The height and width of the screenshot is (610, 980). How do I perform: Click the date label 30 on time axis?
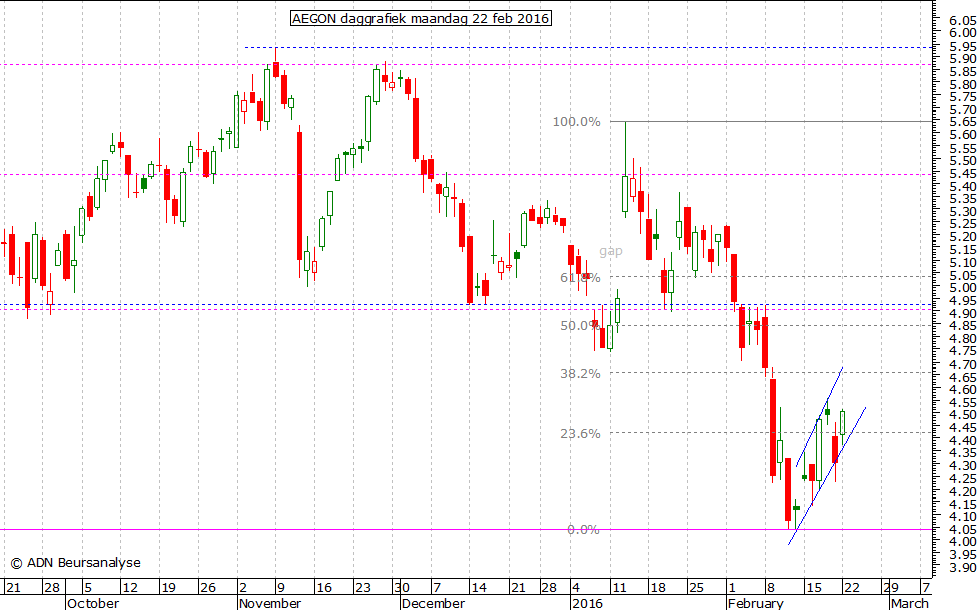click(x=402, y=588)
